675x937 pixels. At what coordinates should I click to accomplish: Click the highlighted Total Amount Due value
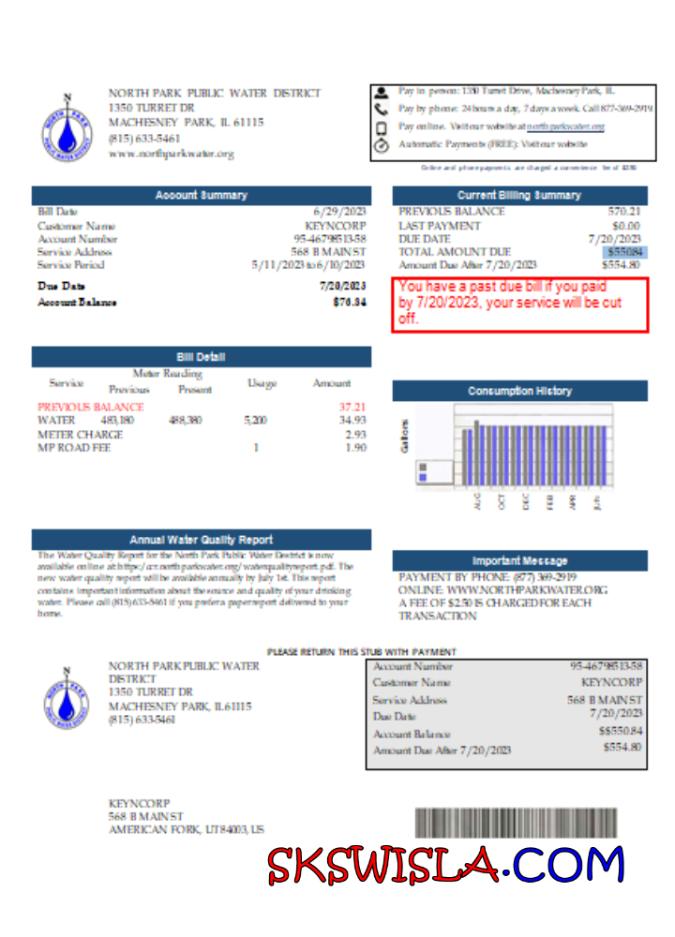coord(624,253)
